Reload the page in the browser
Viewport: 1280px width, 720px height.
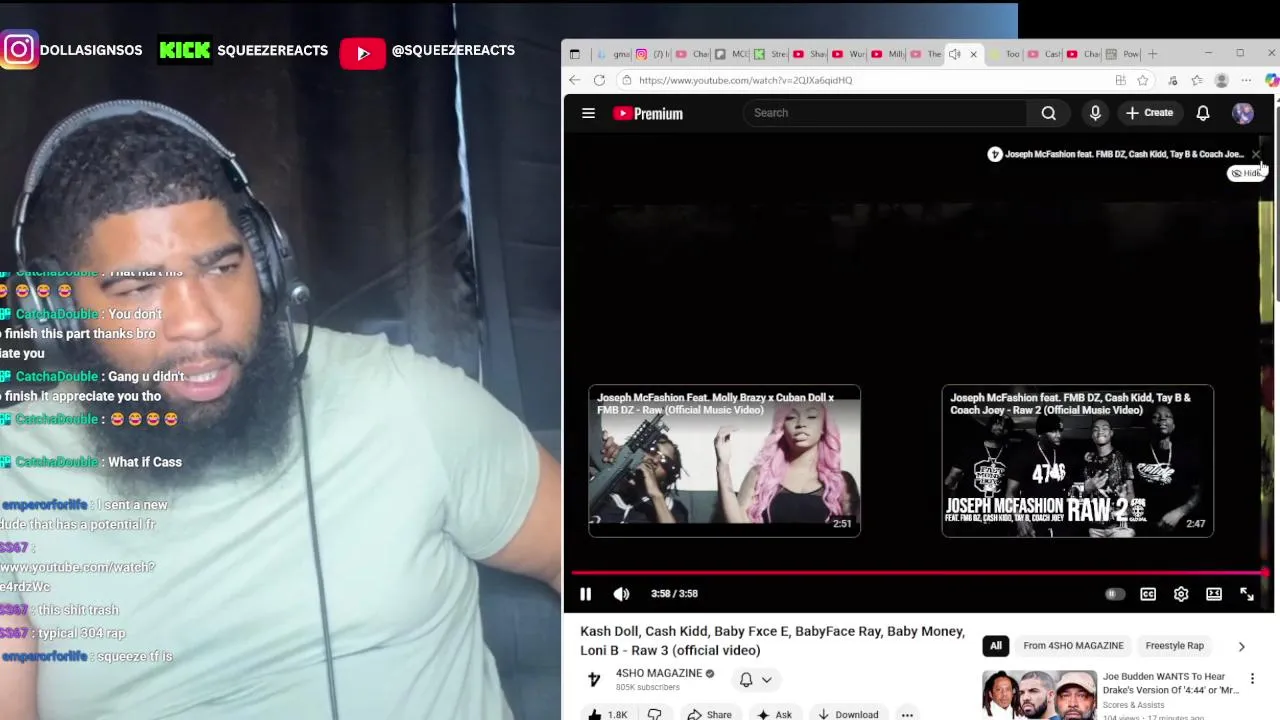pos(599,80)
